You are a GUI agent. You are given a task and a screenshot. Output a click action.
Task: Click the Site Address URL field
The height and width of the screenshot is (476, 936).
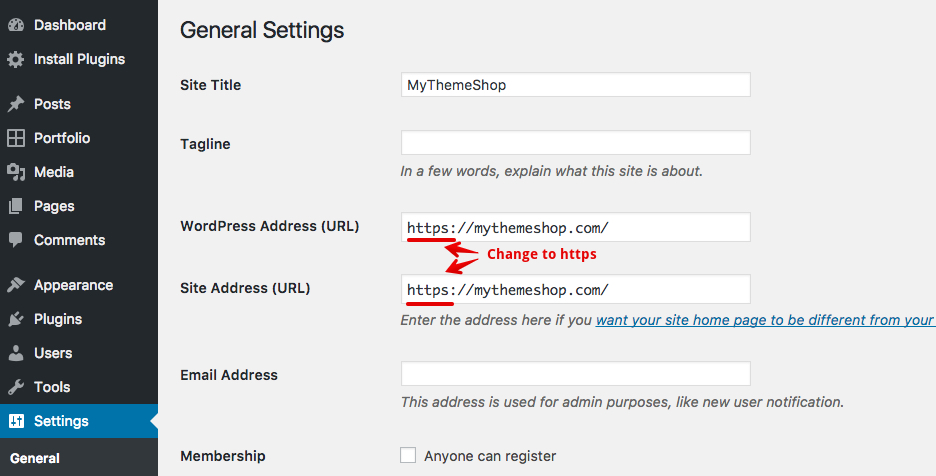pyautogui.click(x=575, y=289)
